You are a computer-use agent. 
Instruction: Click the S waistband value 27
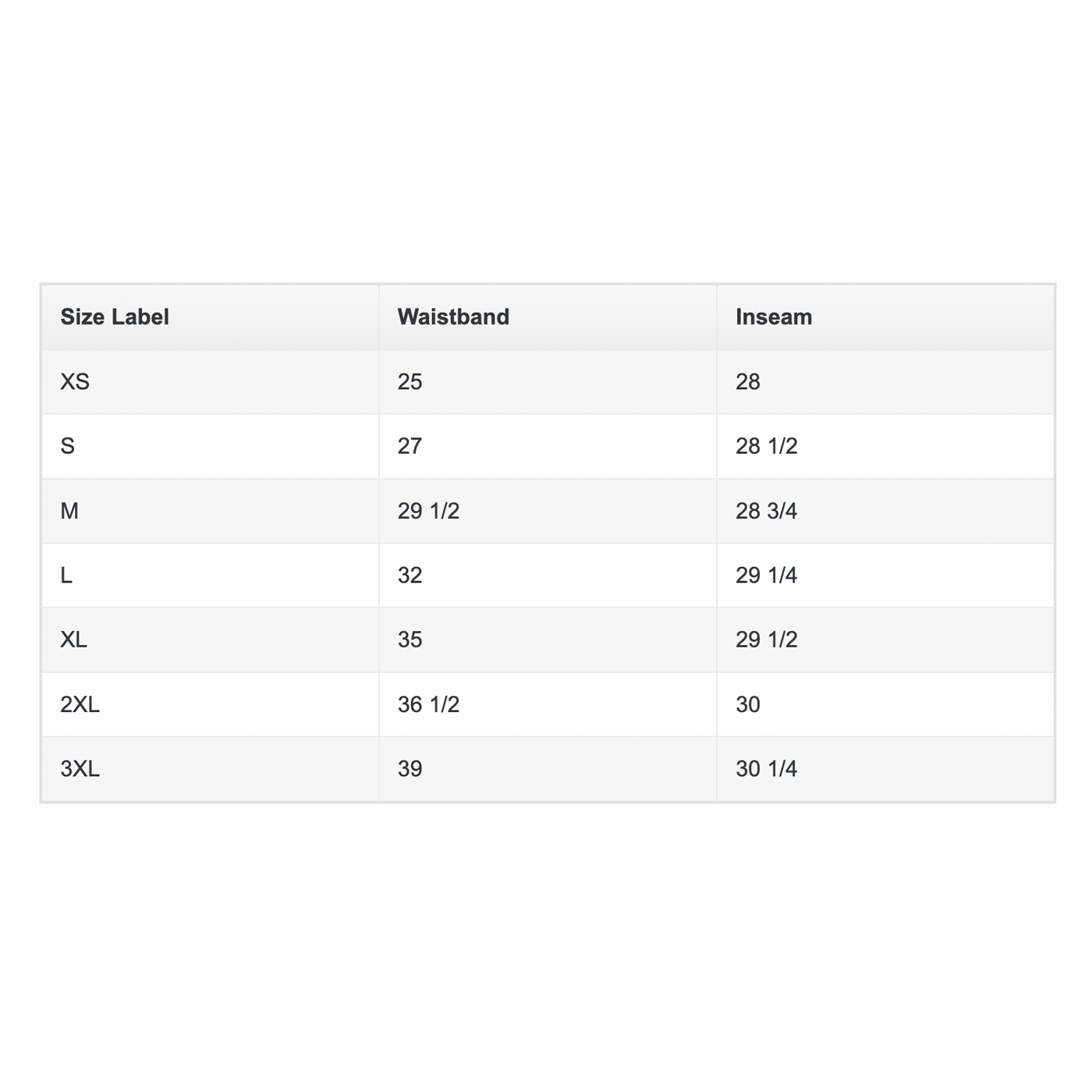tap(409, 446)
